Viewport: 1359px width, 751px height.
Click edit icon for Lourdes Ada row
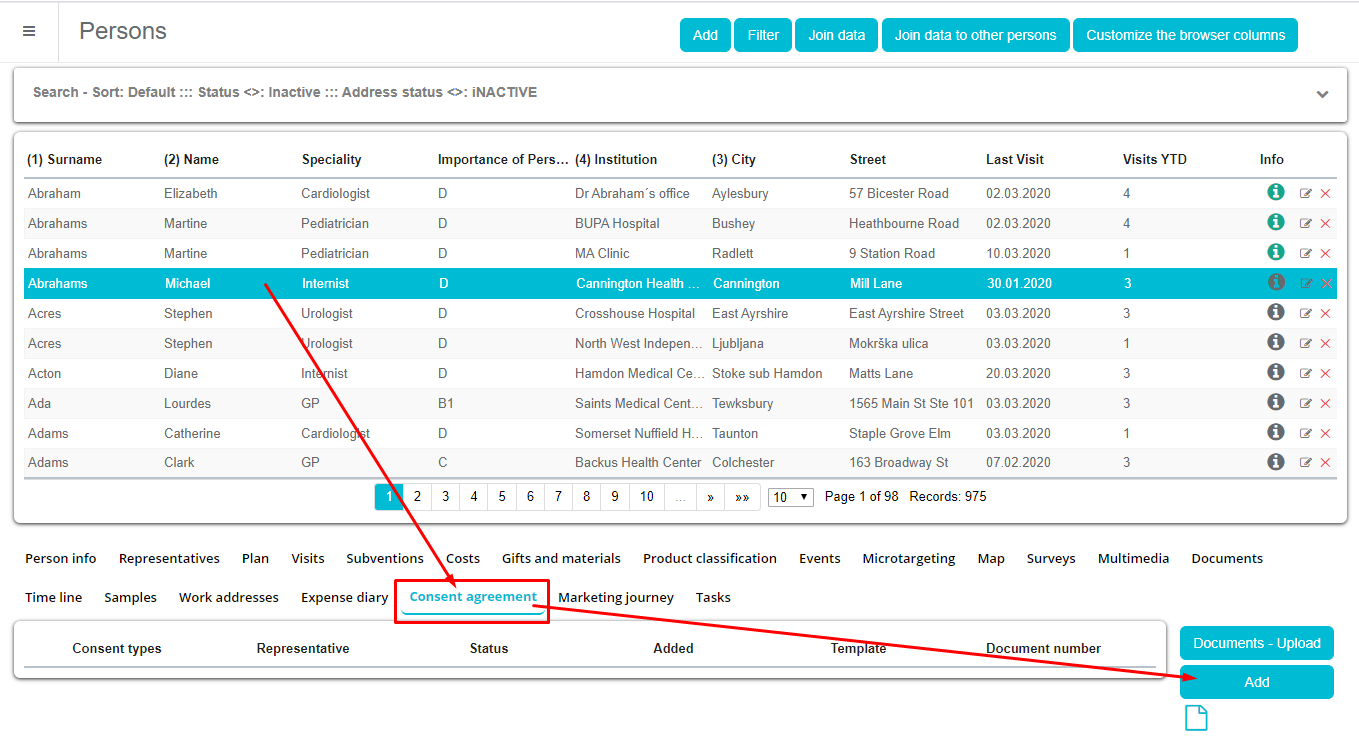point(1306,404)
